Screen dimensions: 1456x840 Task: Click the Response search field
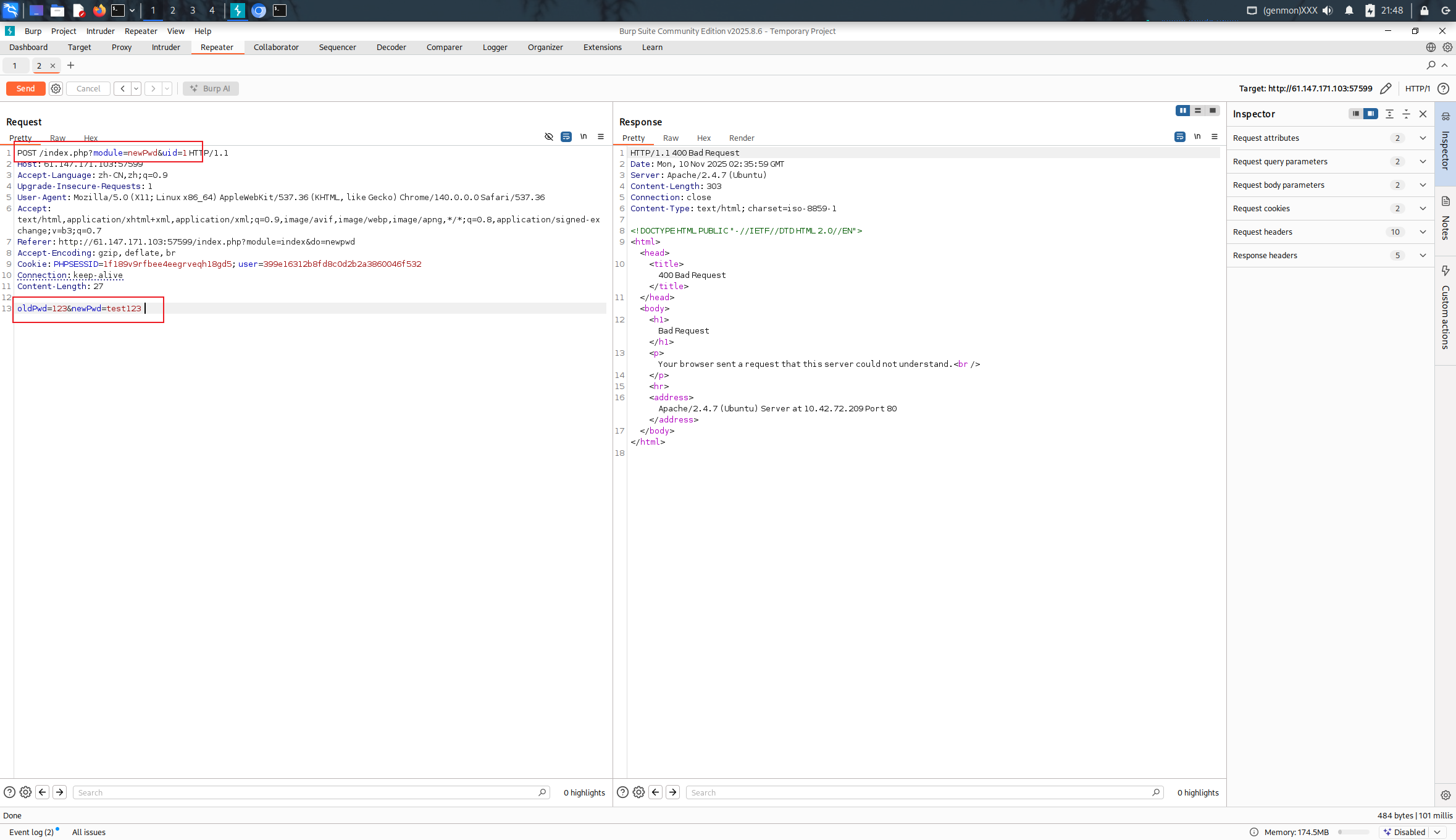pyautogui.click(x=920, y=792)
